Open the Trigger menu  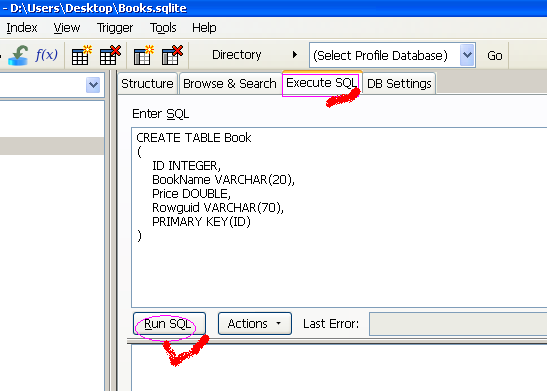[x=115, y=28]
